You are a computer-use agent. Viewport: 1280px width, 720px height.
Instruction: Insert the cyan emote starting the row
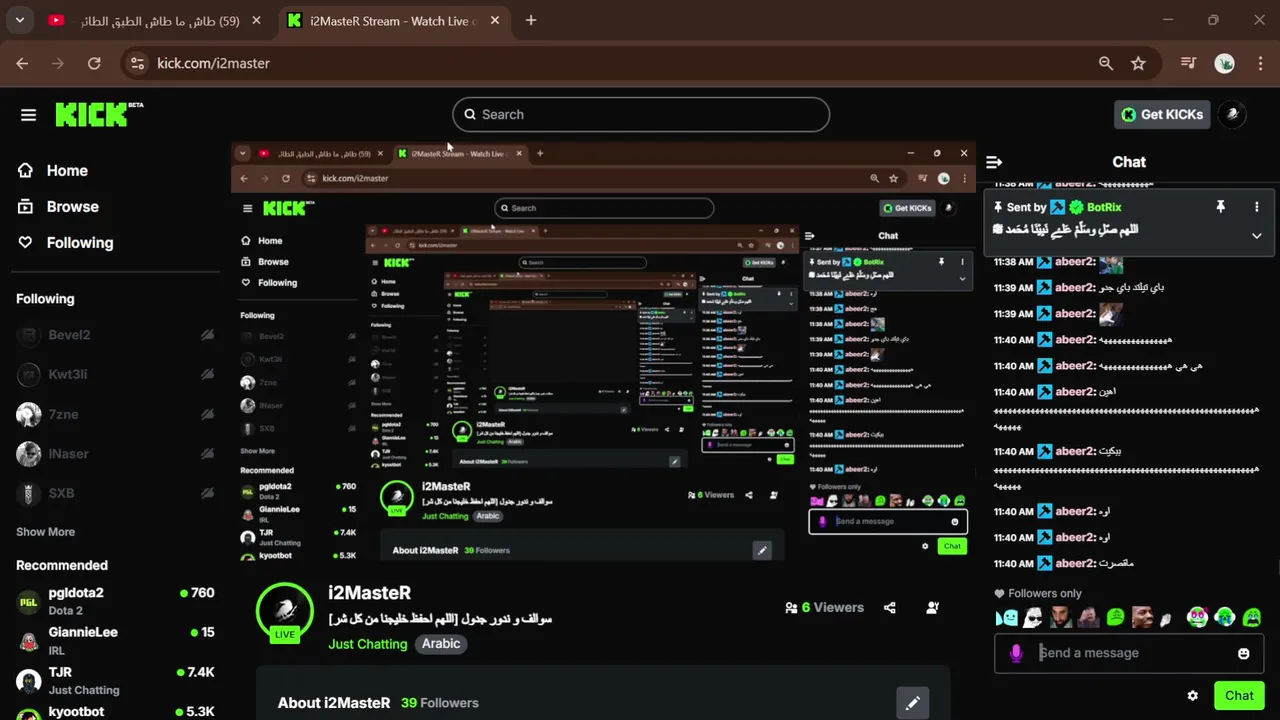click(1007, 618)
